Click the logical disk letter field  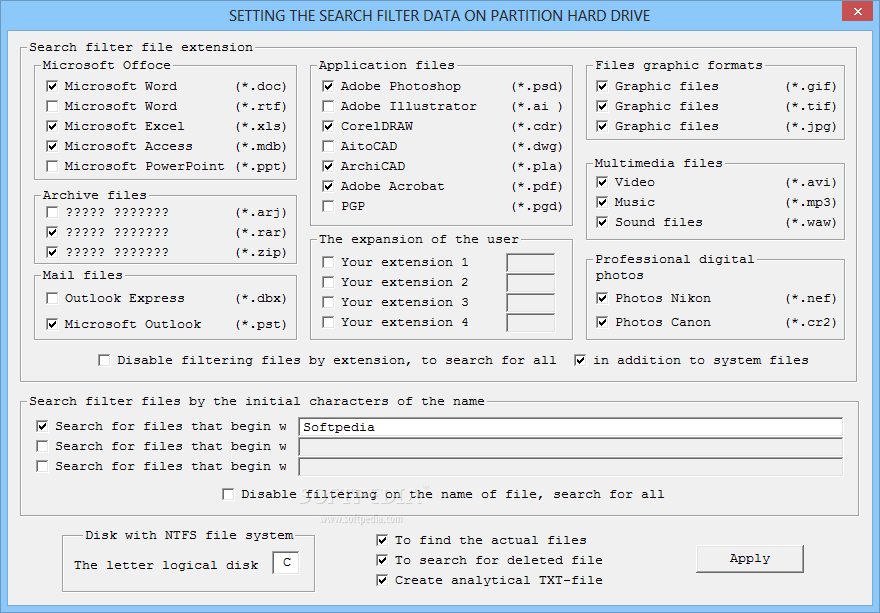point(286,562)
